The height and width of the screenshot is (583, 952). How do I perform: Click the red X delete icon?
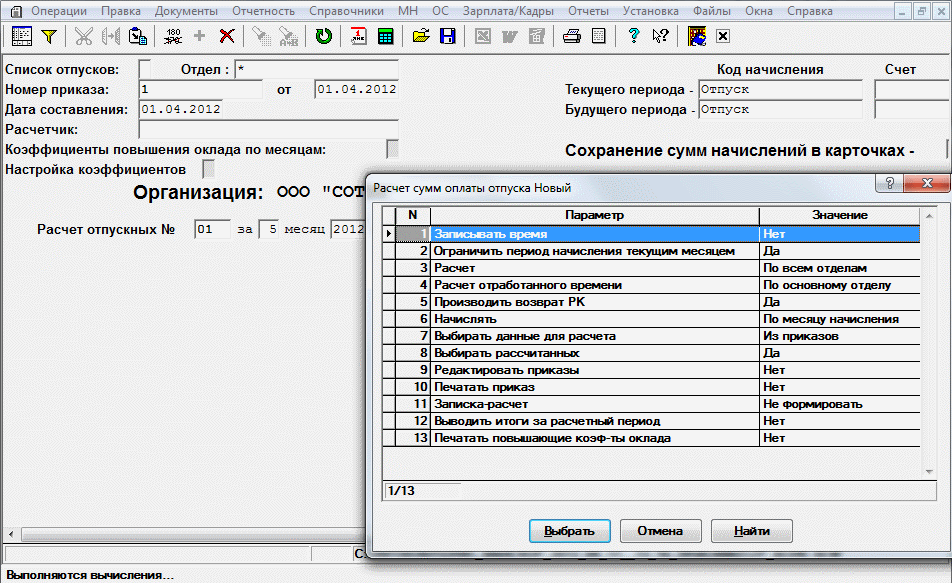[227, 36]
